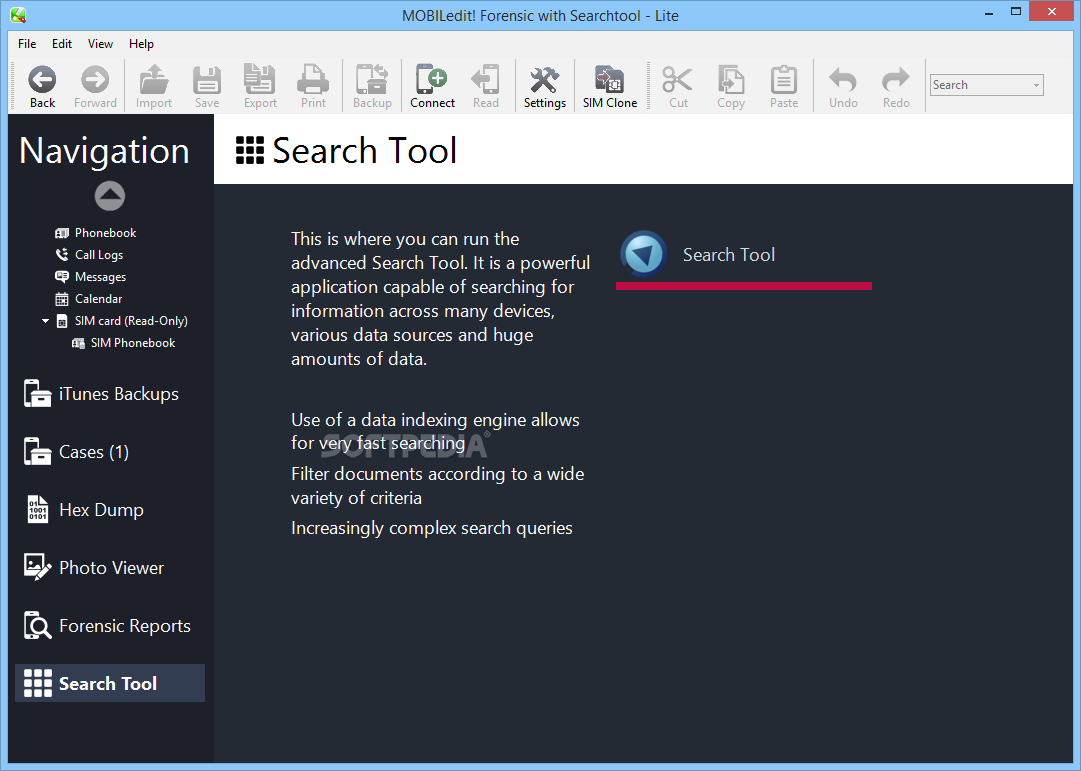Click the grid icon beside Search Tool heading
The height and width of the screenshot is (771, 1081).
(250, 150)
